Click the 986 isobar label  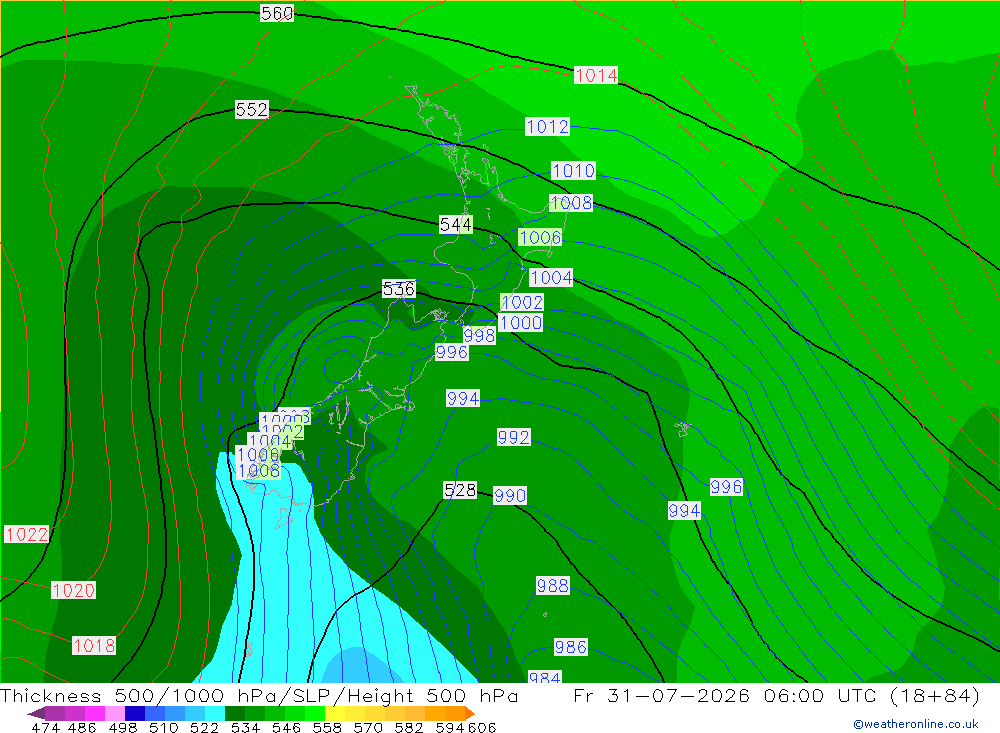pyautogui.click(x=571, y=647)
